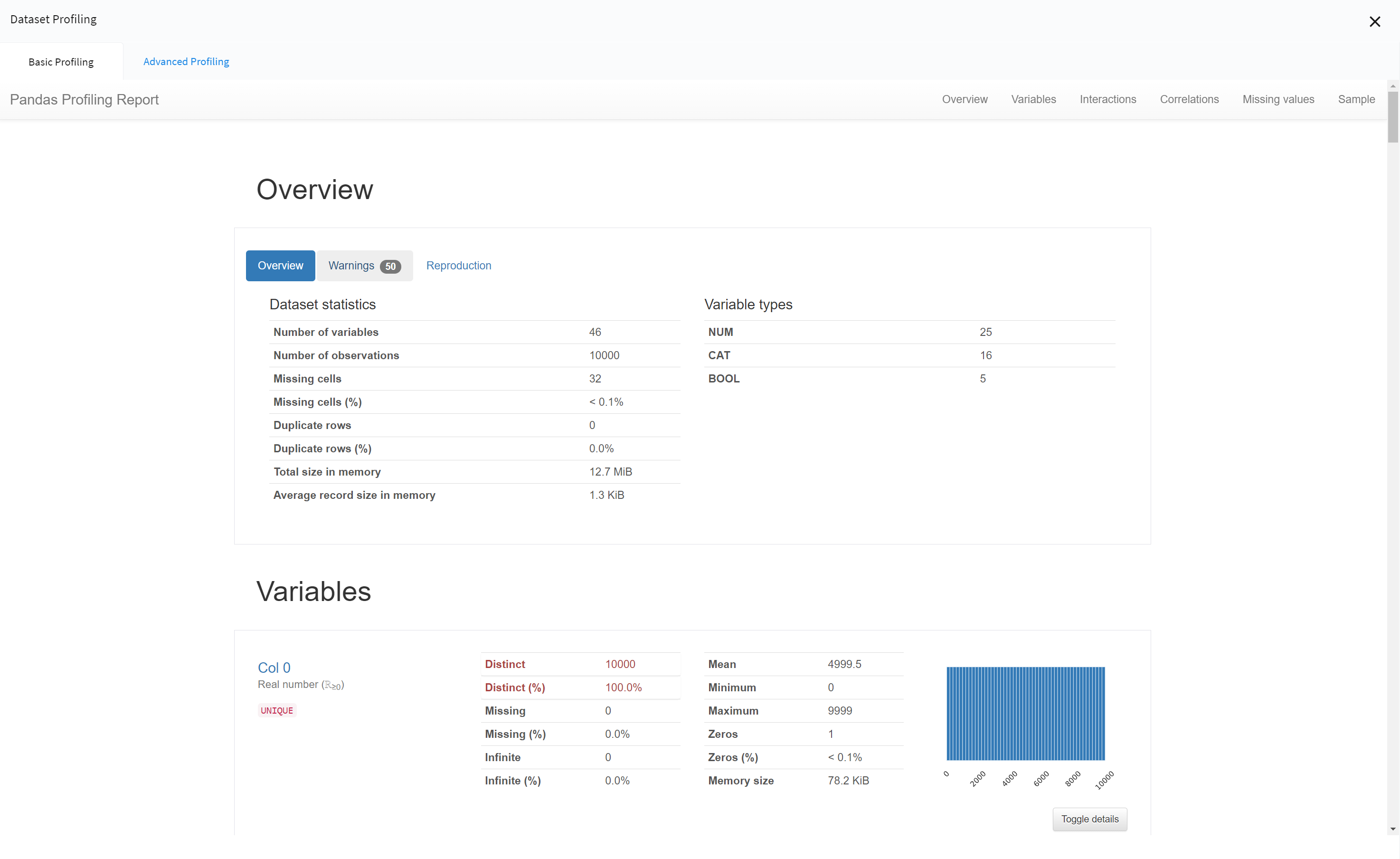Open the Warnings tab showing 50 alerts
1400x859 pixels.
coord(352,266)
